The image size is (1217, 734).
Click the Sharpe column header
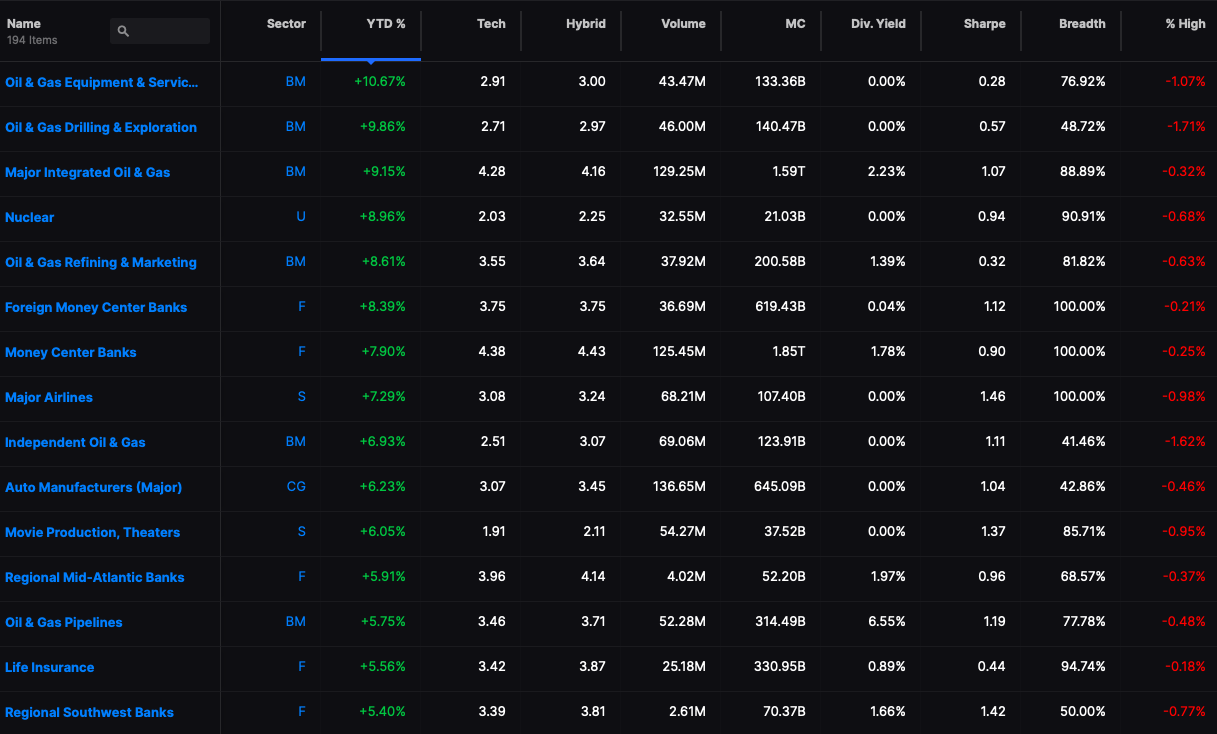985,24
